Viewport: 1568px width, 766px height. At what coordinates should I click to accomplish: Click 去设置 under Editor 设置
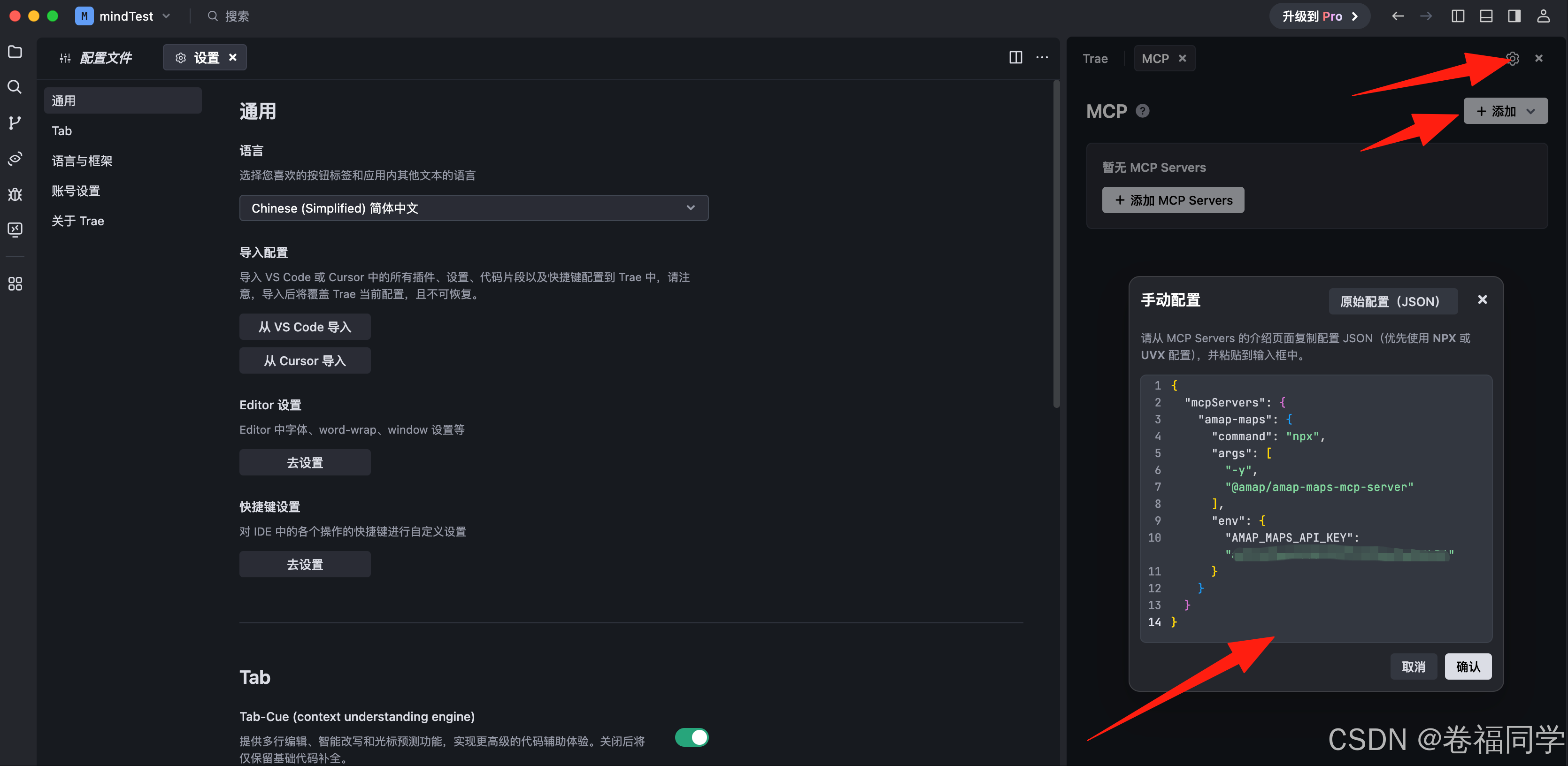(x=304, y=462)
